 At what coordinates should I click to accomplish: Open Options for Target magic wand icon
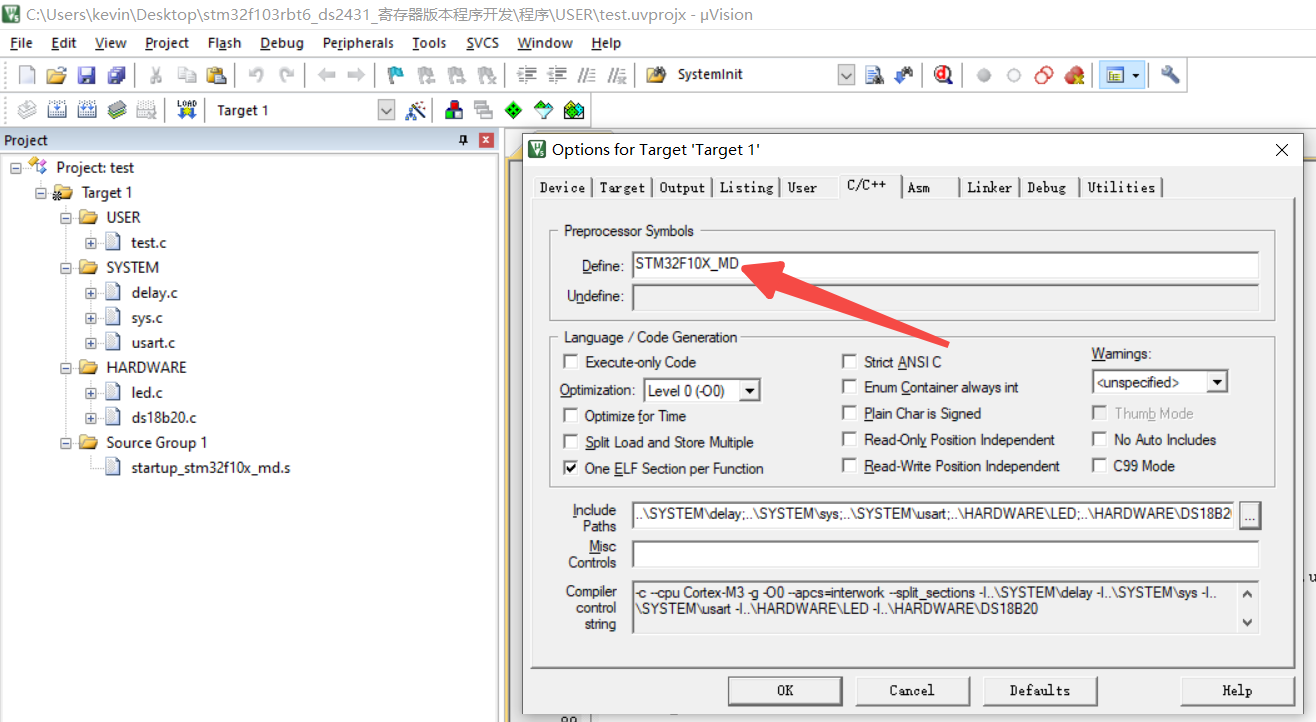pos(416,110)
